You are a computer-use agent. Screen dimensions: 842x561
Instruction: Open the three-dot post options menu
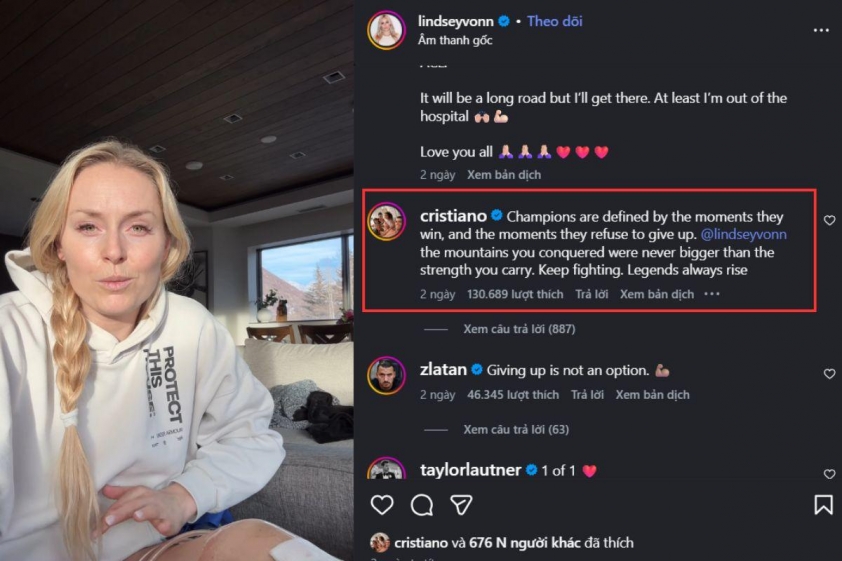click(820, 30)
